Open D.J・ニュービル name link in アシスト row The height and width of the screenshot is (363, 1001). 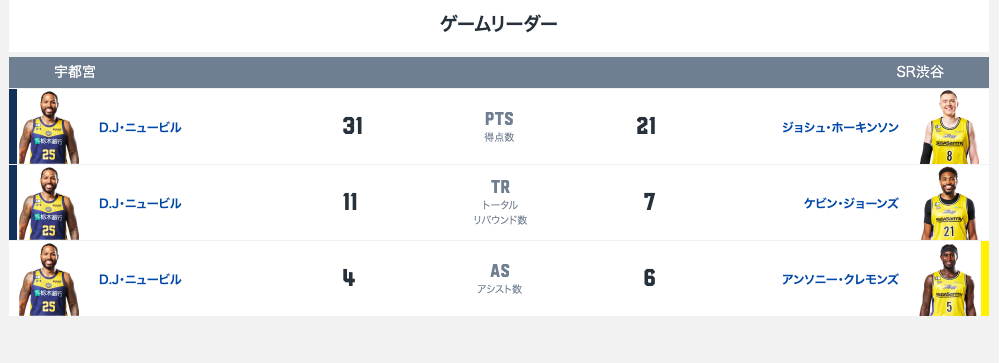pyautogui.click(x=140, y=279)
